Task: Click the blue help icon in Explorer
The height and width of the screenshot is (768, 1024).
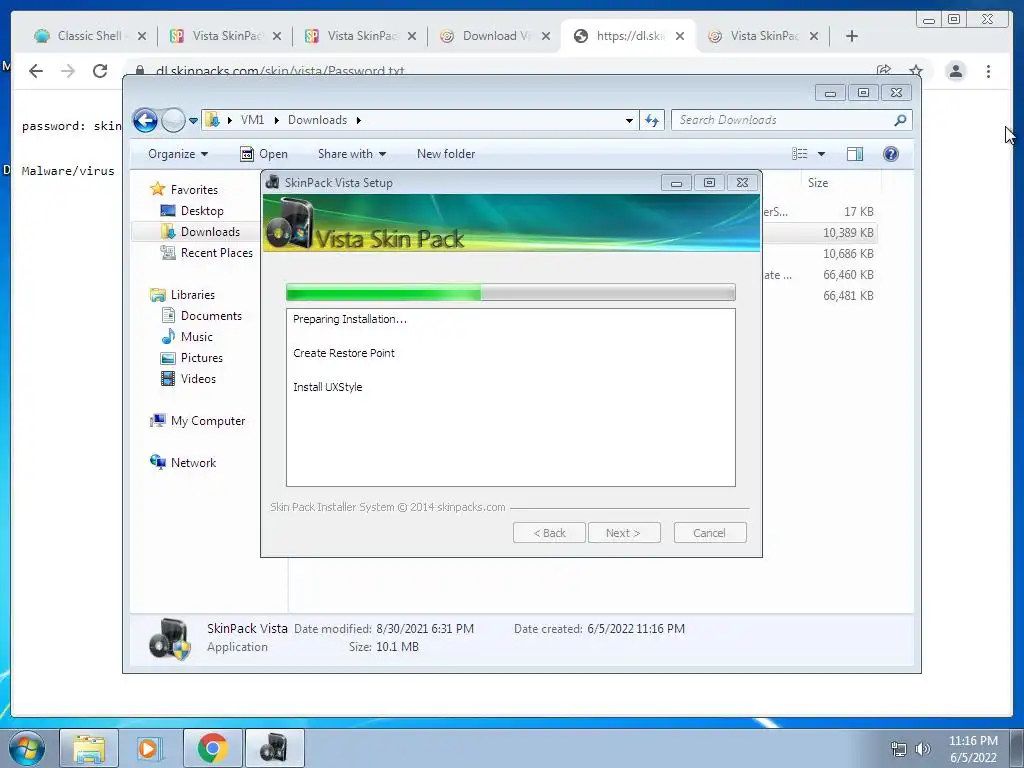Action: (x=891, y=154)
